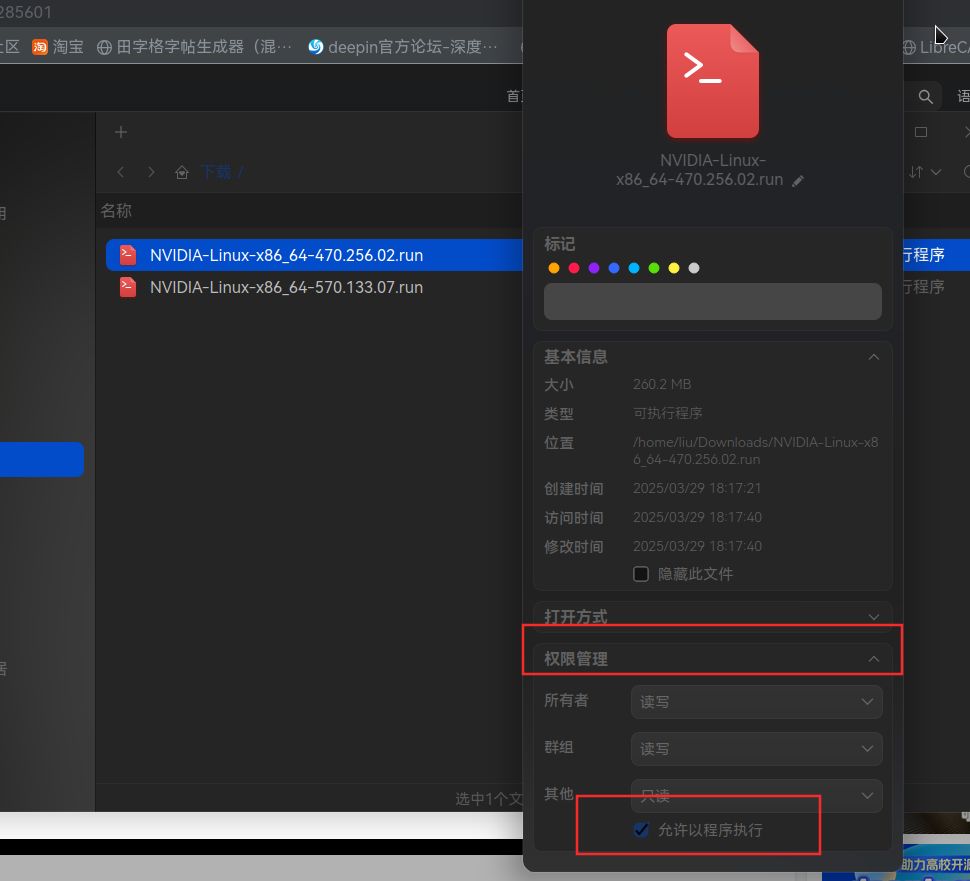Open the 所有者 permission dropdown
970x881 pixels.
tap(757, 702)
